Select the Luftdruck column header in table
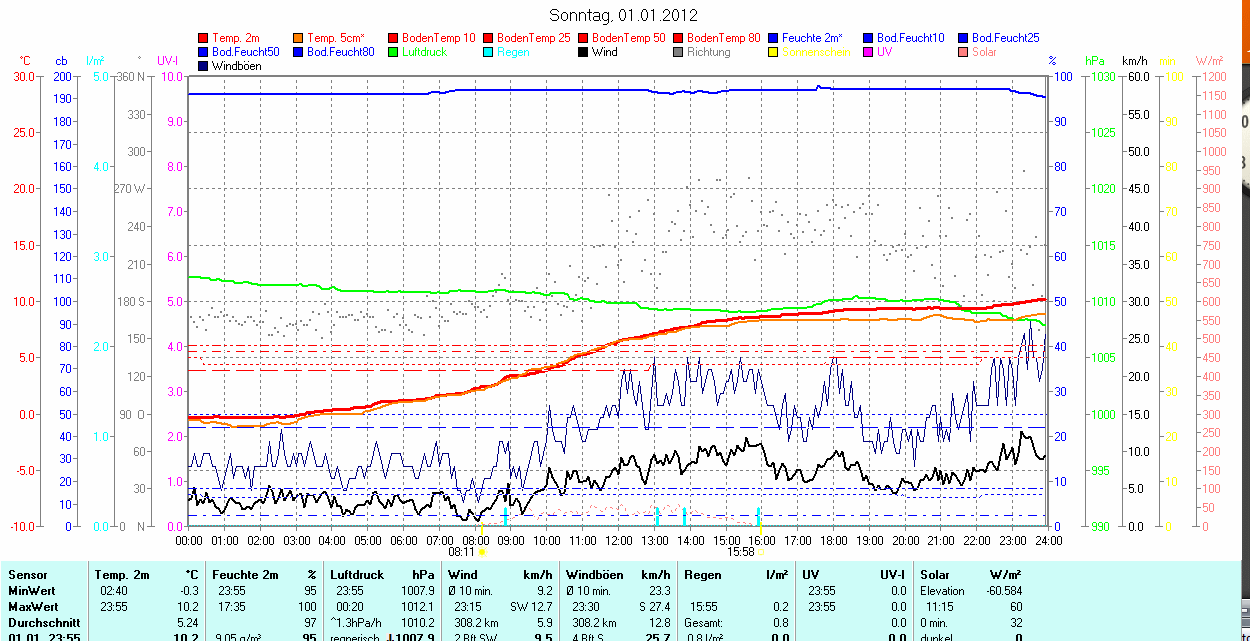The width and height of the screenshot is (1250, 641). [356, 575]
